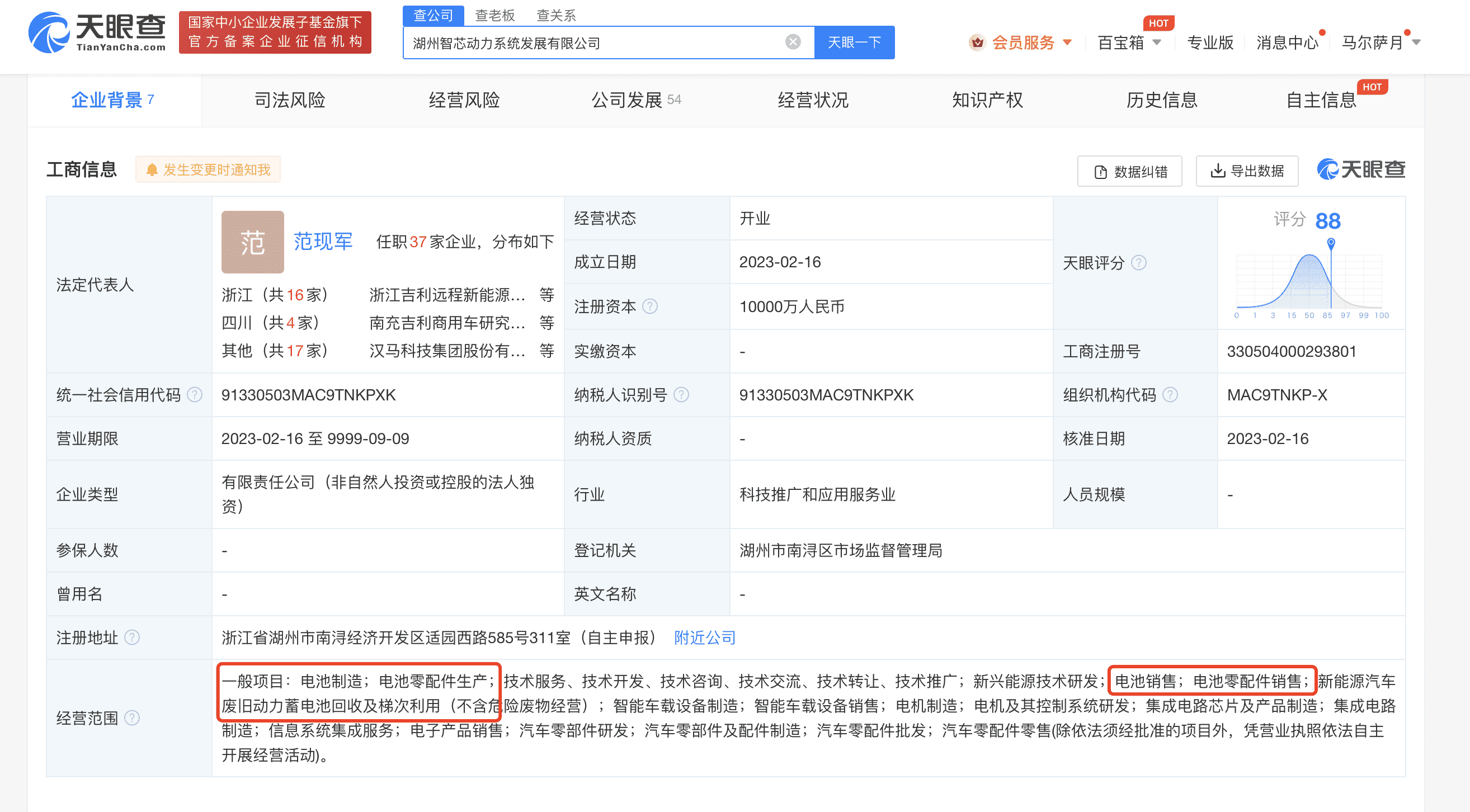The width and height of the screenshot is (1470, 812).
Task: Click the question mark beside 注册资本
Action: click(x=649, y=306)
